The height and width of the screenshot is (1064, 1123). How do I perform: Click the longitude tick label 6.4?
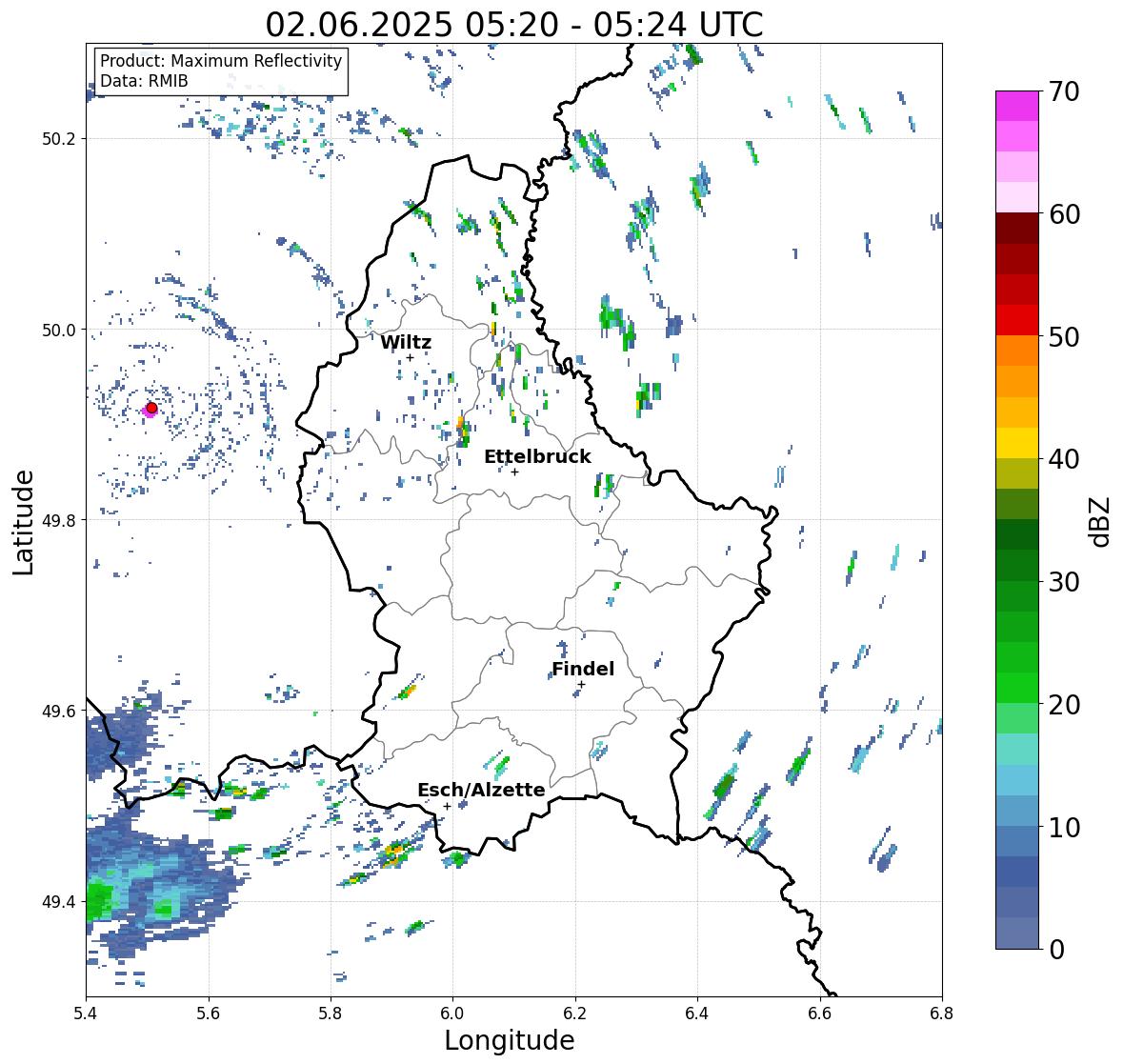pyautogui.click(x=697, y=1014)
